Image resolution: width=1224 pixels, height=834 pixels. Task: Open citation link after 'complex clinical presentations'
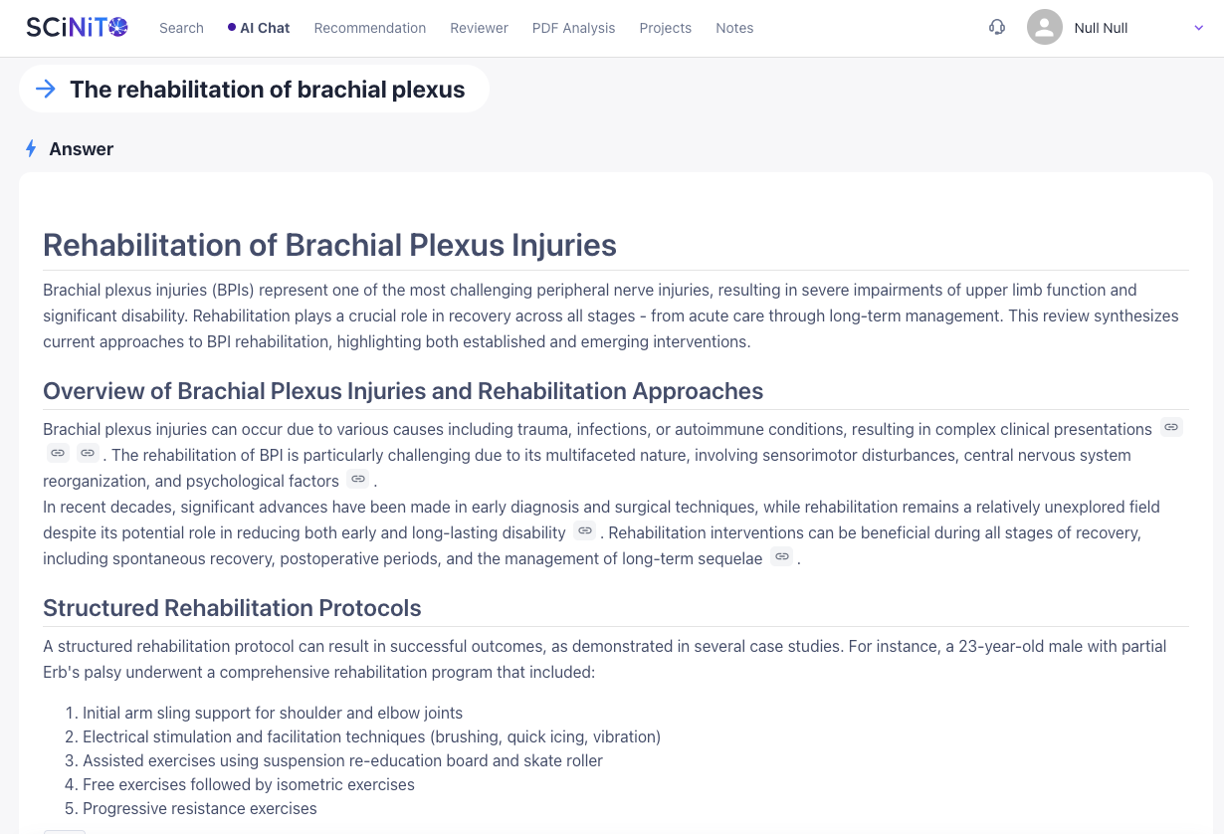tap(1171, 427)
